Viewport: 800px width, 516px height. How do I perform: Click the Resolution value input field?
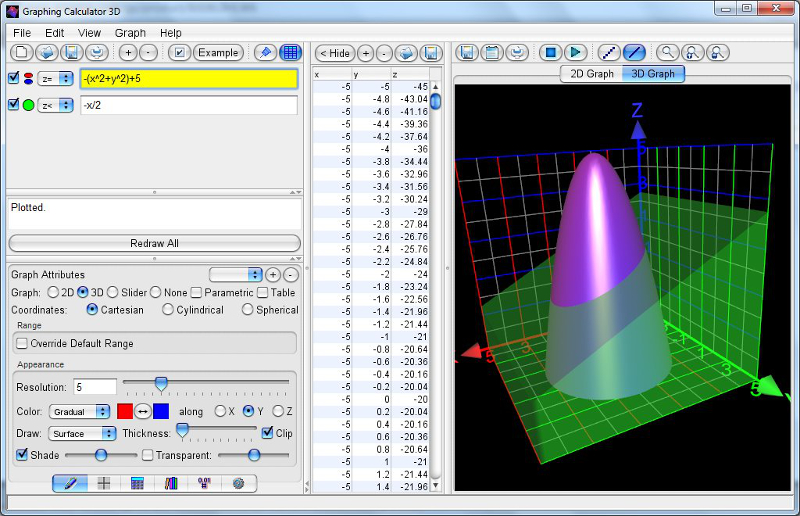pos(95,387)
